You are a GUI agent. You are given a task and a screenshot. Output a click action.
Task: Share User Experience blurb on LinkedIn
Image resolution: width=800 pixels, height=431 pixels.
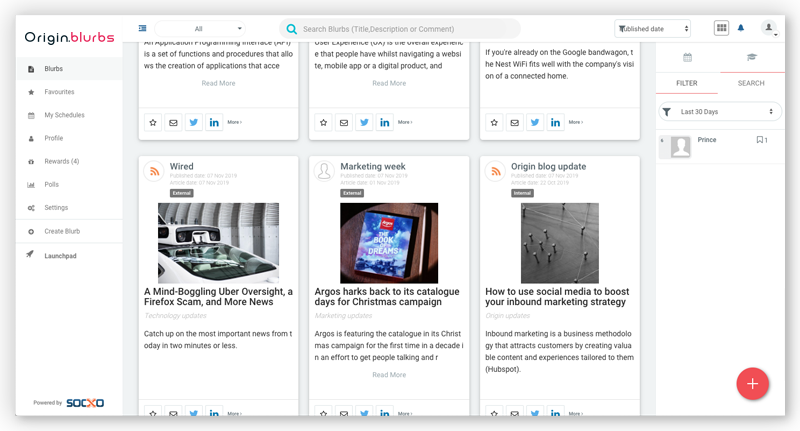385,122
